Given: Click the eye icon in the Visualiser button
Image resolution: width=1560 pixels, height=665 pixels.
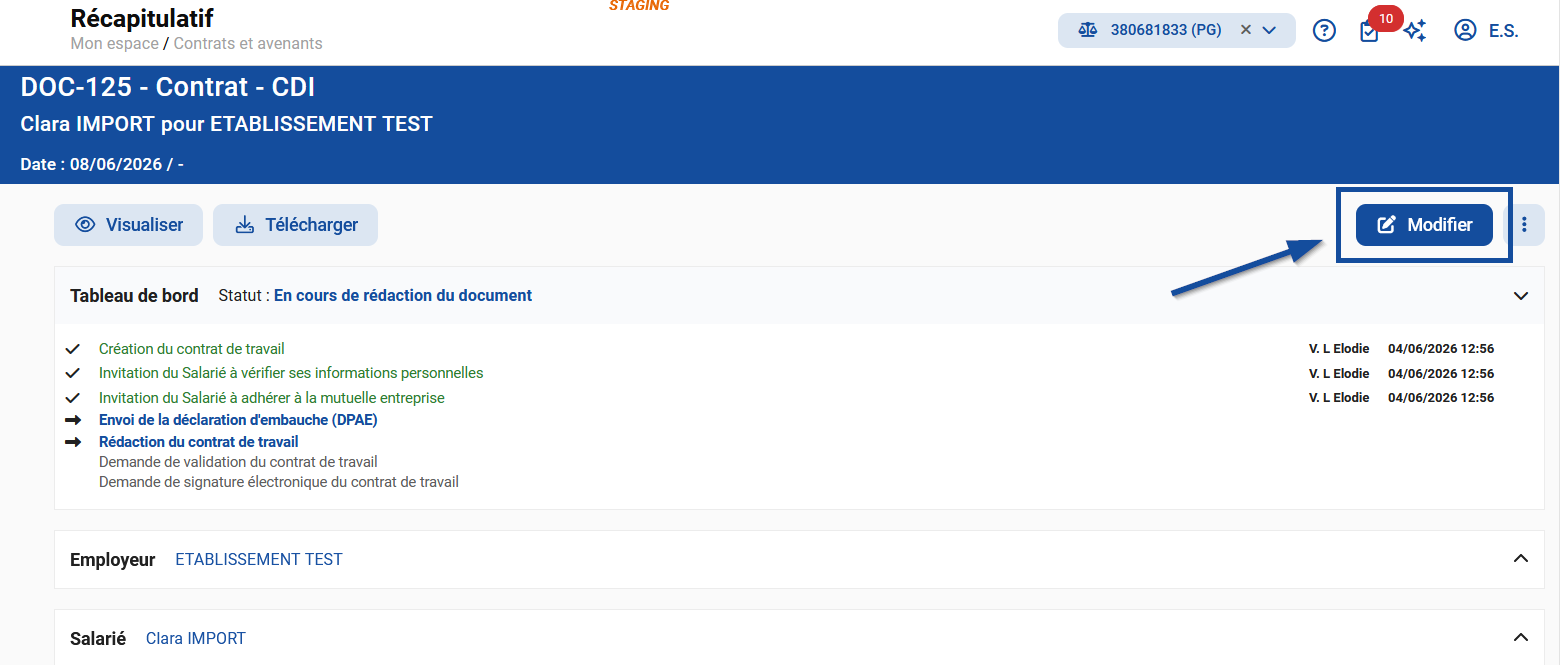Looking at the screenshot, I should 85,225.
